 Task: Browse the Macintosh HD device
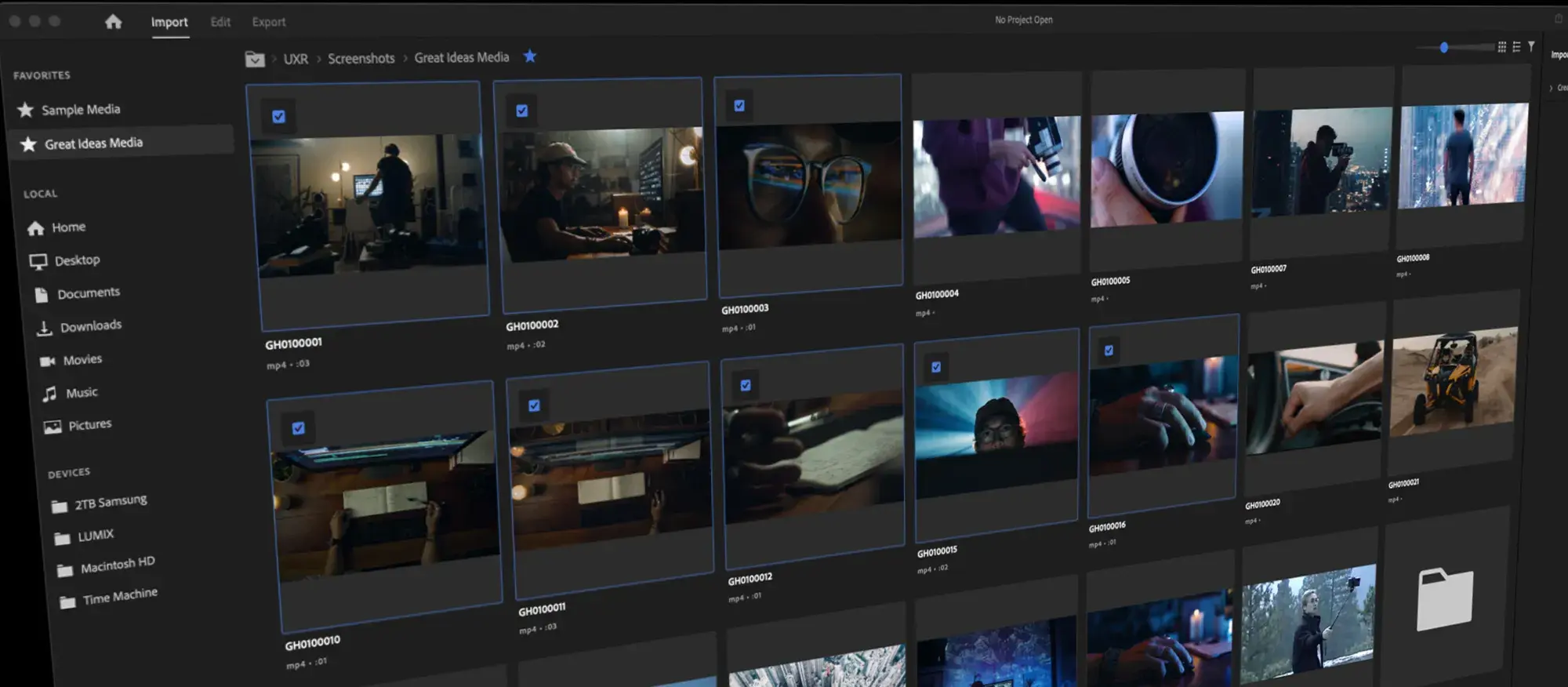107,566
